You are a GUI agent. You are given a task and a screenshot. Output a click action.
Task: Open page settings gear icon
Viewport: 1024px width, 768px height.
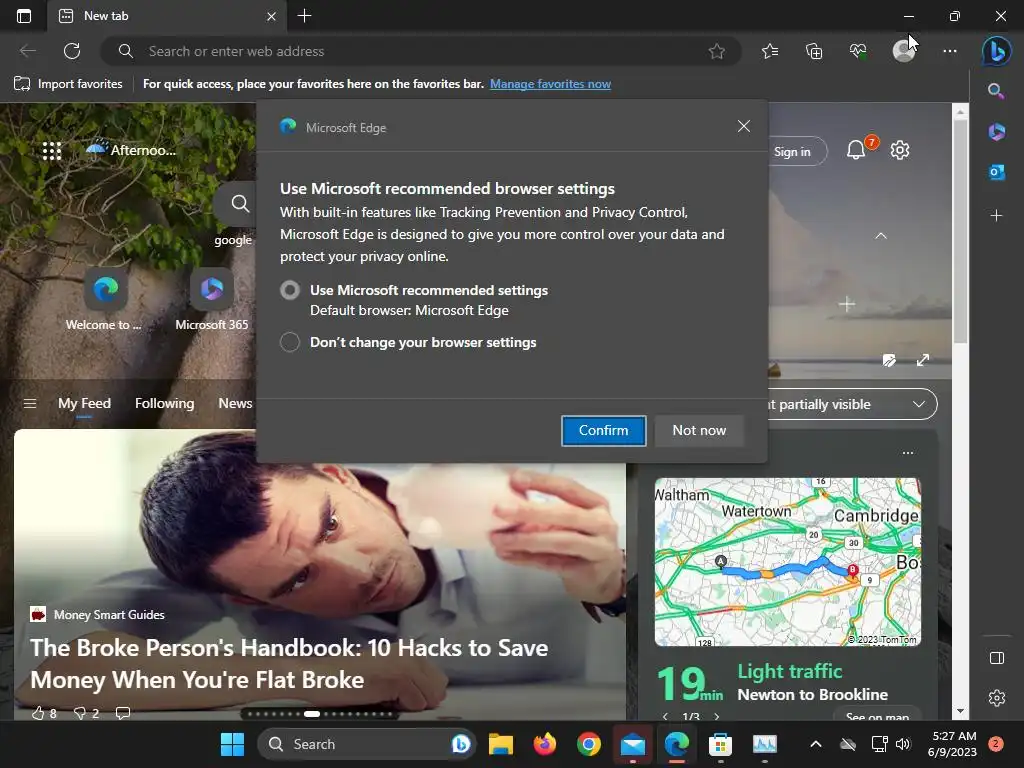pyautogui.click(x=900, y=150)
